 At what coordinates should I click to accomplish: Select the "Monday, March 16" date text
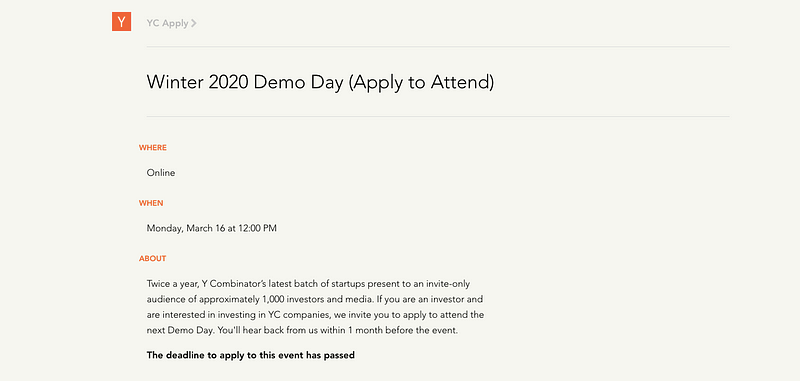(x=186, y=228)
